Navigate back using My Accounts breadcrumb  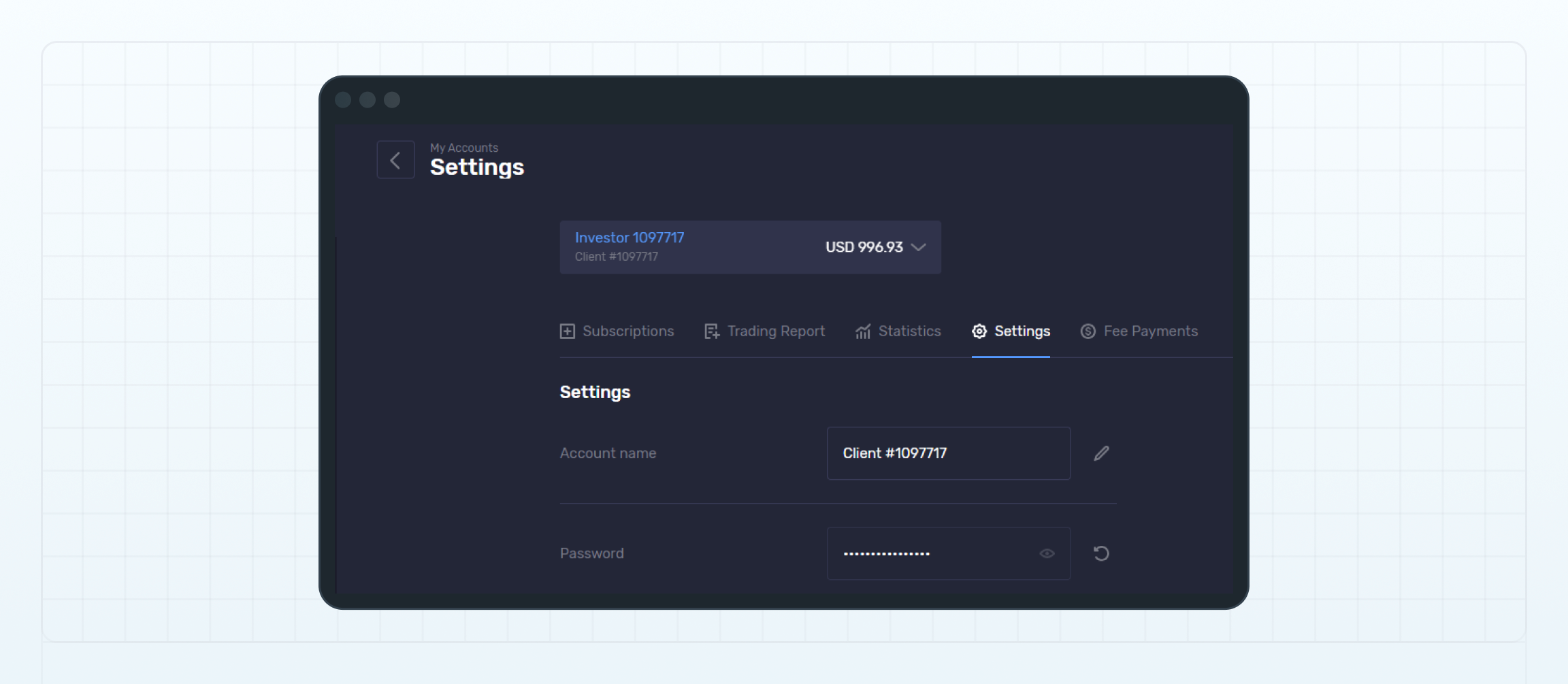click(x=463, y=148)
